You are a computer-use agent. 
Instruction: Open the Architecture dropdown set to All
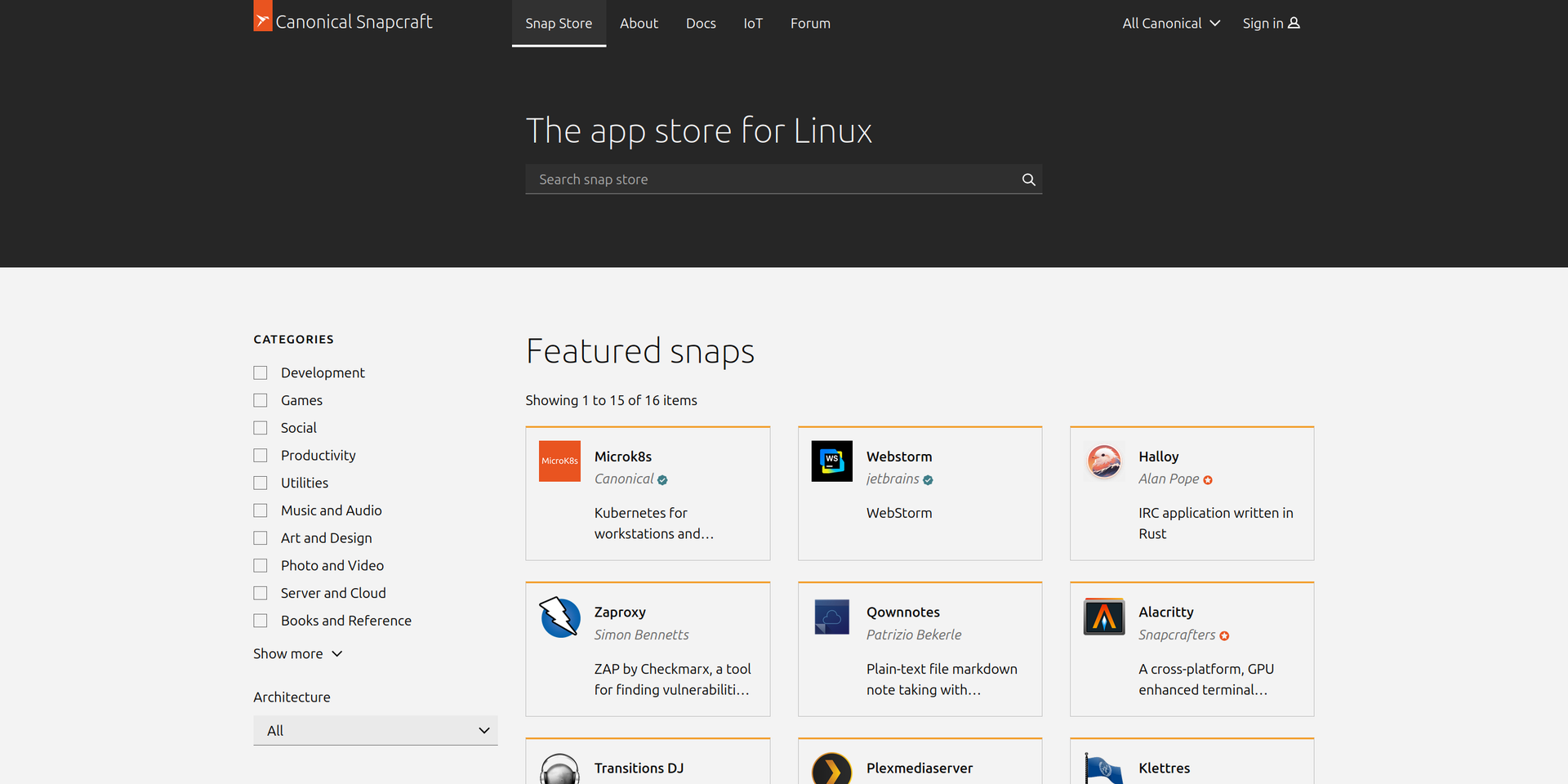[376, 731]
